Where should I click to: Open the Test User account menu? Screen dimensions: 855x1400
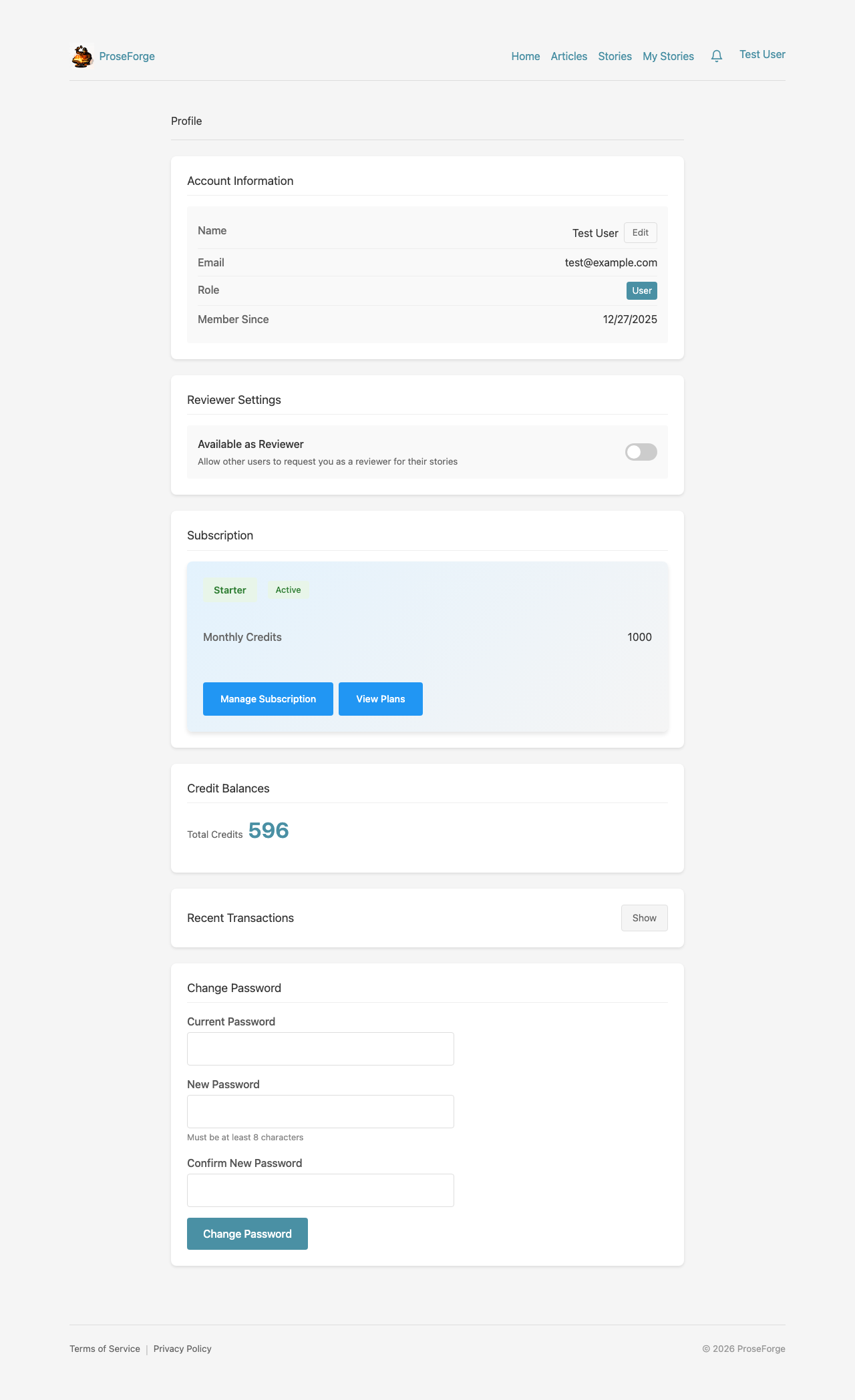tap(762, 54)
